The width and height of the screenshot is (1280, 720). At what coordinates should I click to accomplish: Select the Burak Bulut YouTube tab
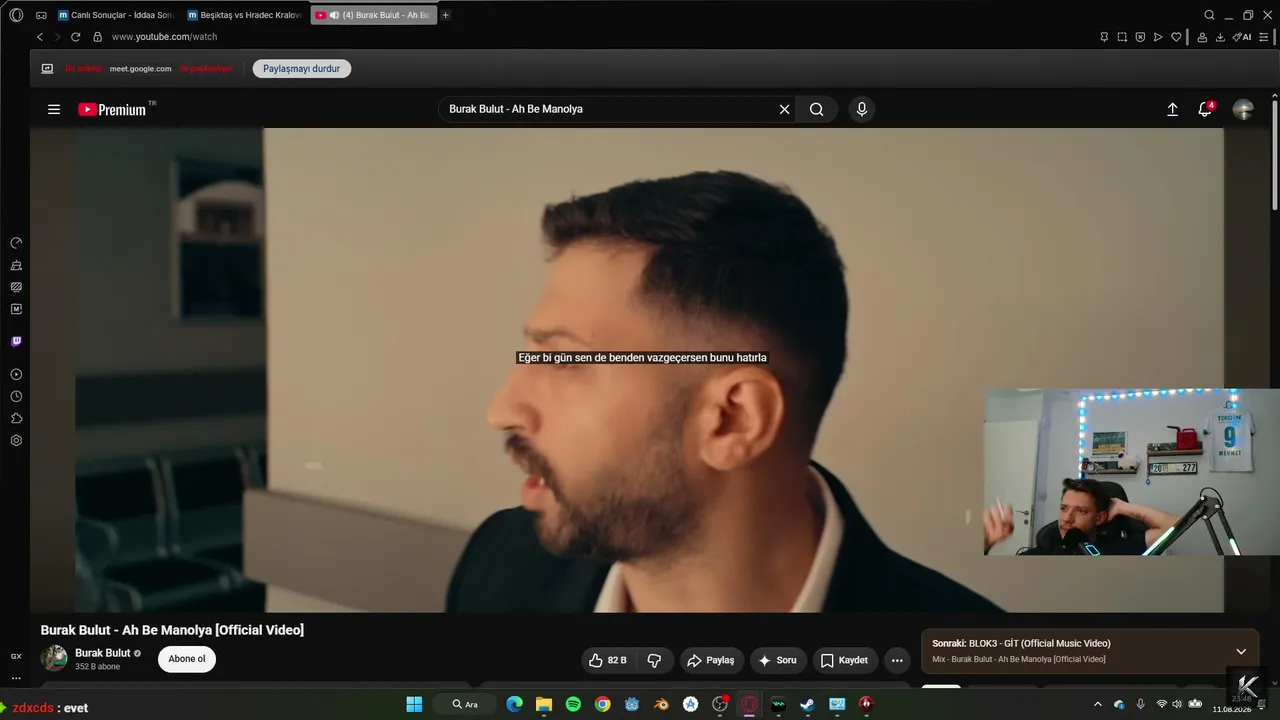(373, 15)
